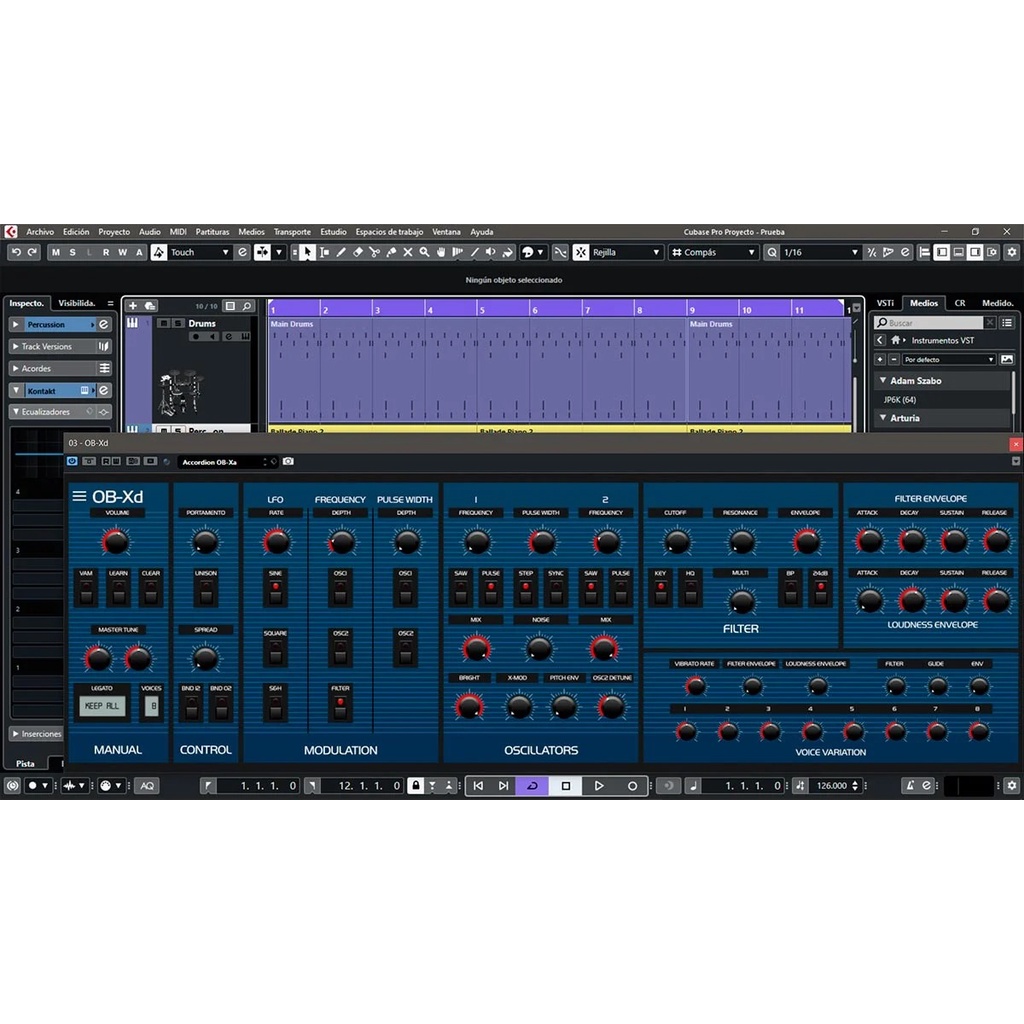1024x1024 pixels.
Task: Click the AQ auto-quantize button
Action: (x=147, y=786)
